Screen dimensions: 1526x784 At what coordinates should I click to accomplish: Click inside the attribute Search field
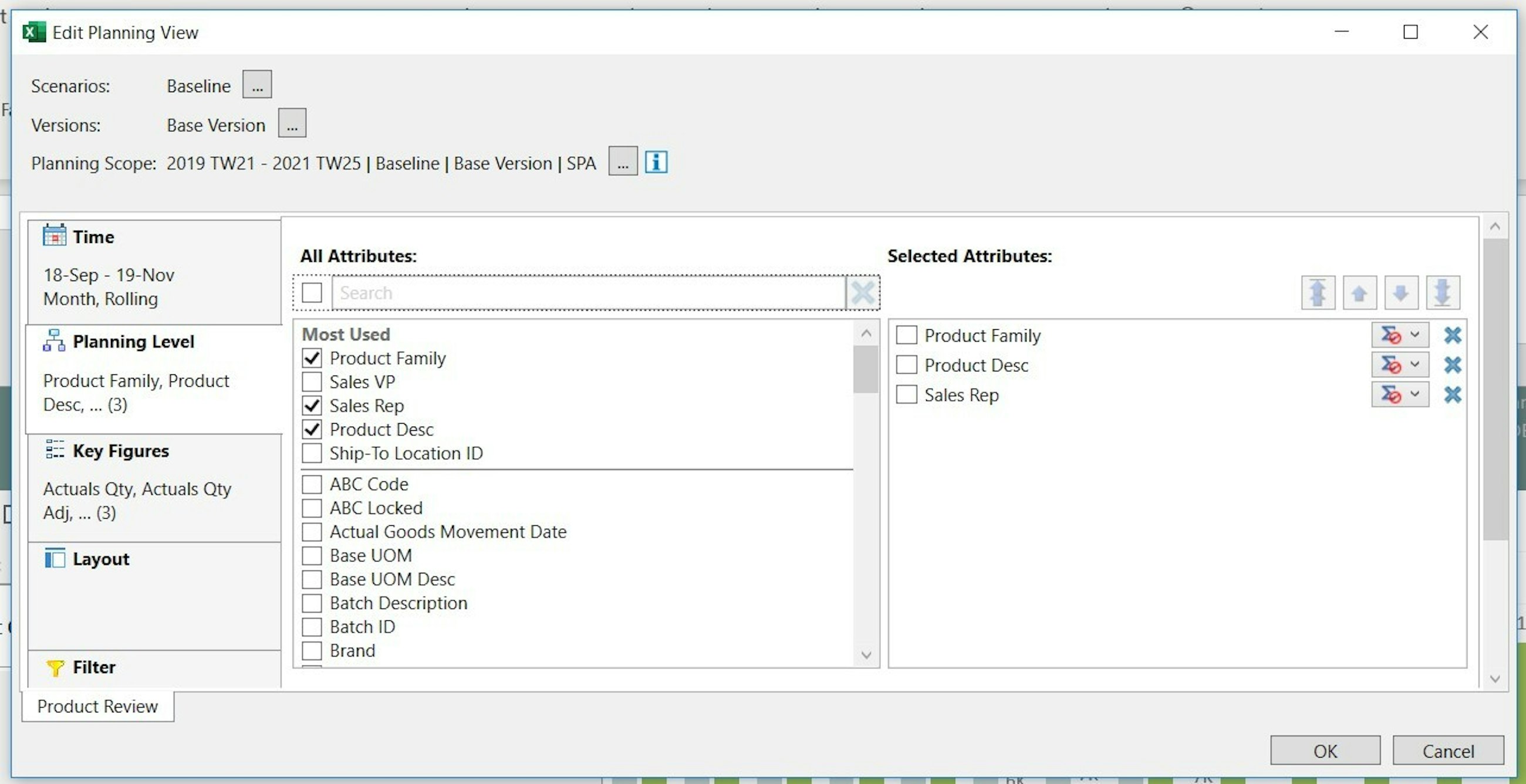click(x=586, y=292)
